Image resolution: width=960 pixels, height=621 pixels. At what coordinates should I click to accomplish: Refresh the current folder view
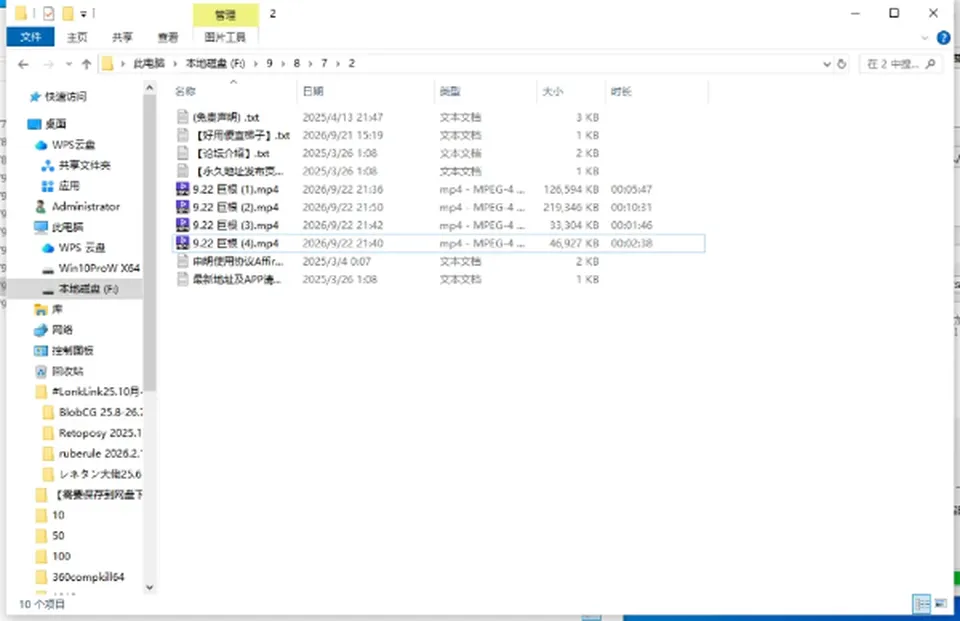point(842,64)
